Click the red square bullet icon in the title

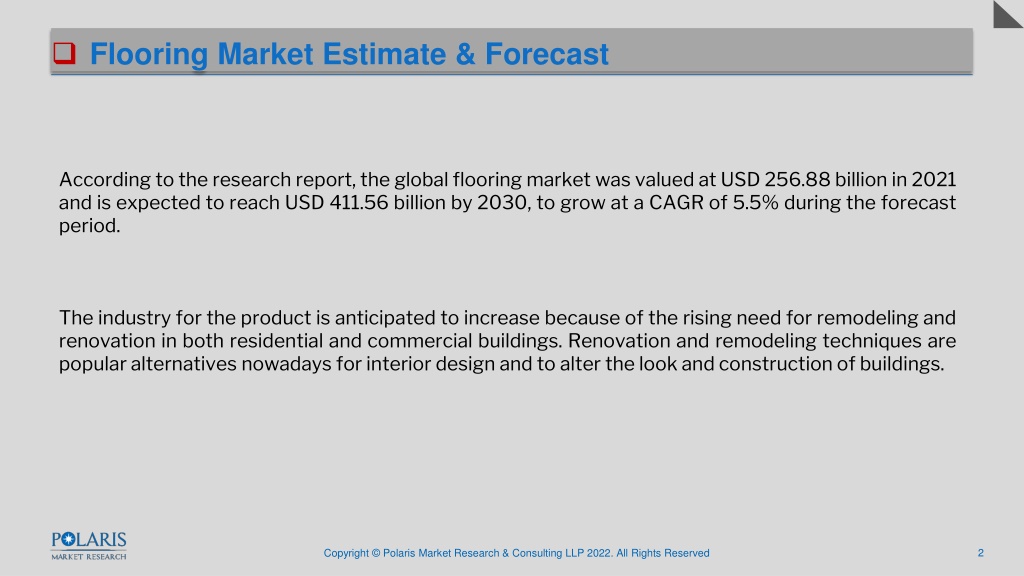[64, 53]
